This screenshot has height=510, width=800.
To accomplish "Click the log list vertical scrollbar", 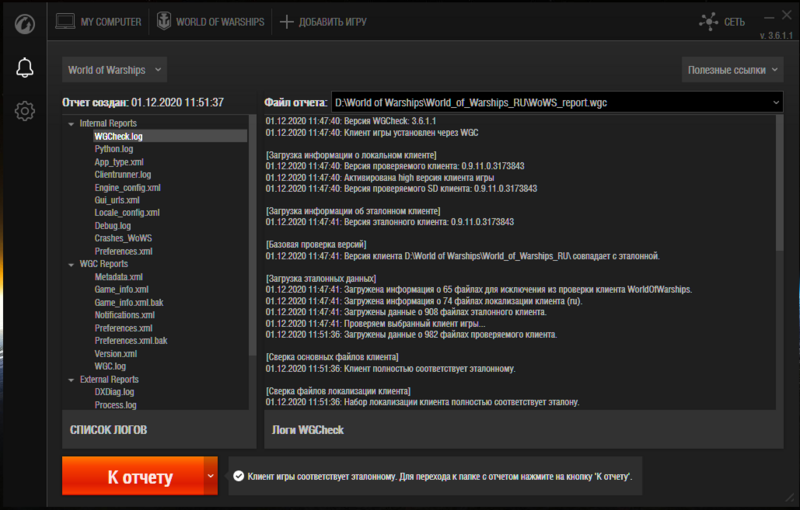I will (x=252, y=235).
